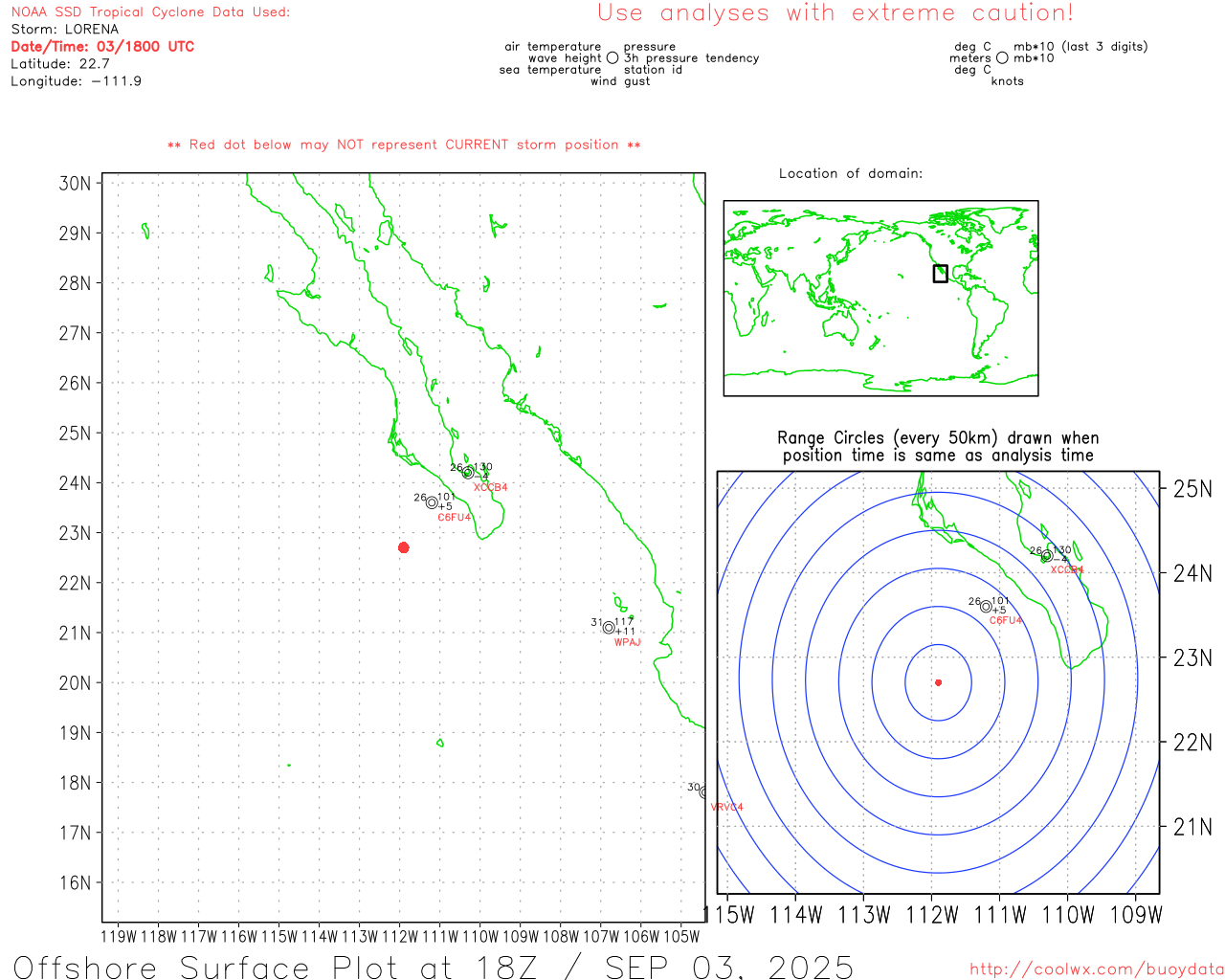Click 'sea temperature' legend label

click(x=550, y=70)
